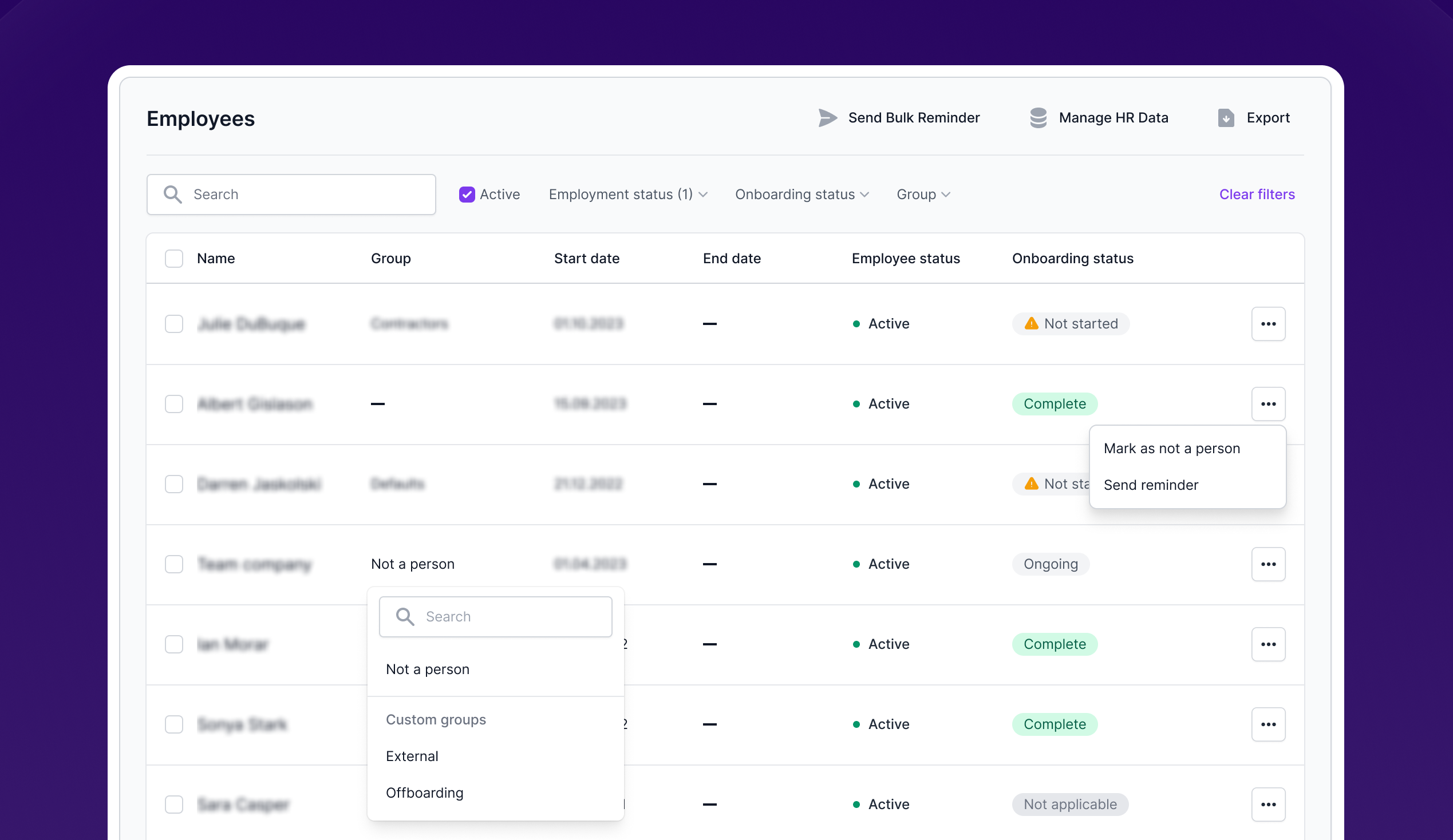Select Offboarding in the group list

pos(424,793)
